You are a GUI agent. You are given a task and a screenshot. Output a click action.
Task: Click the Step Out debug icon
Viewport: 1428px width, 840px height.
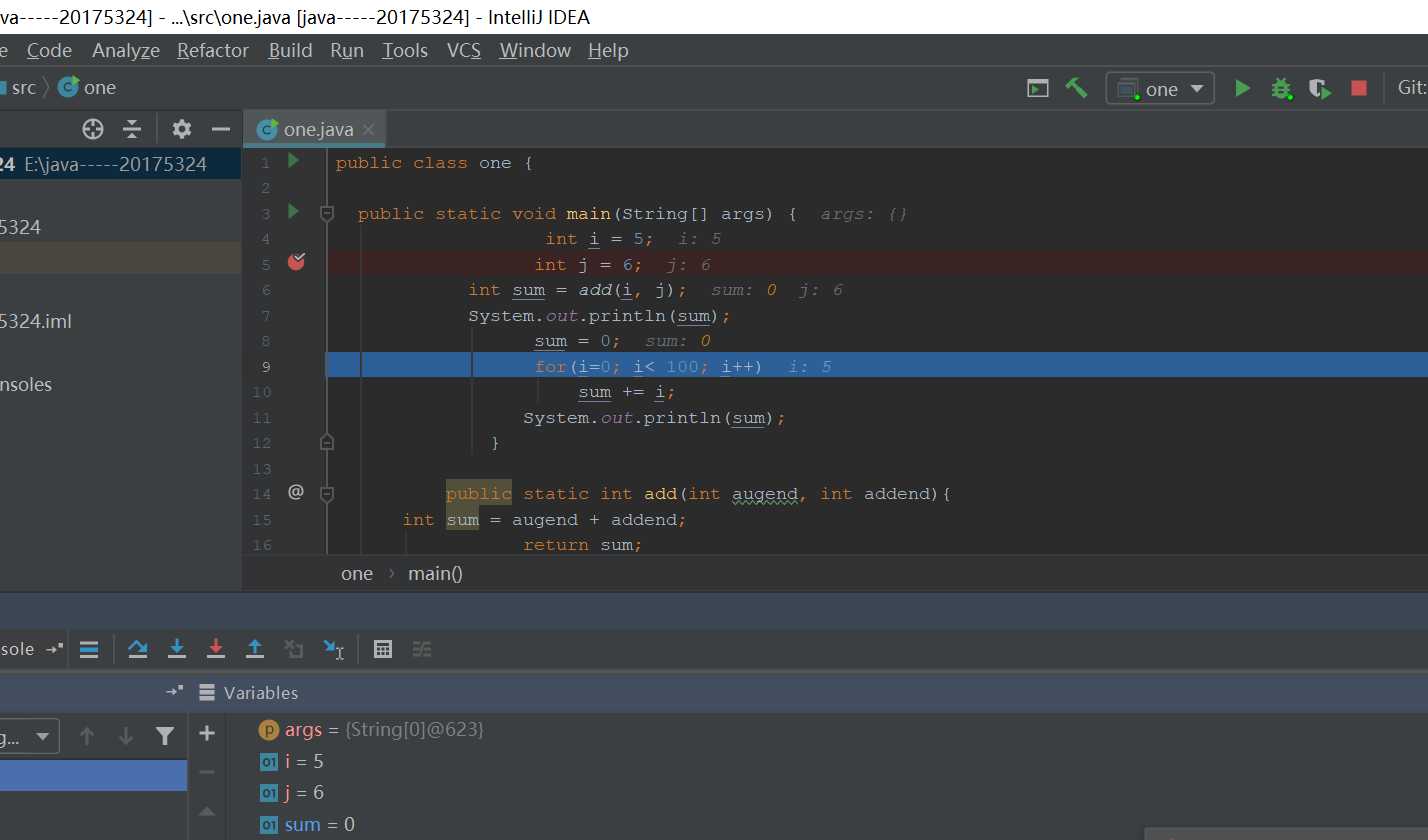coord(255,649)
